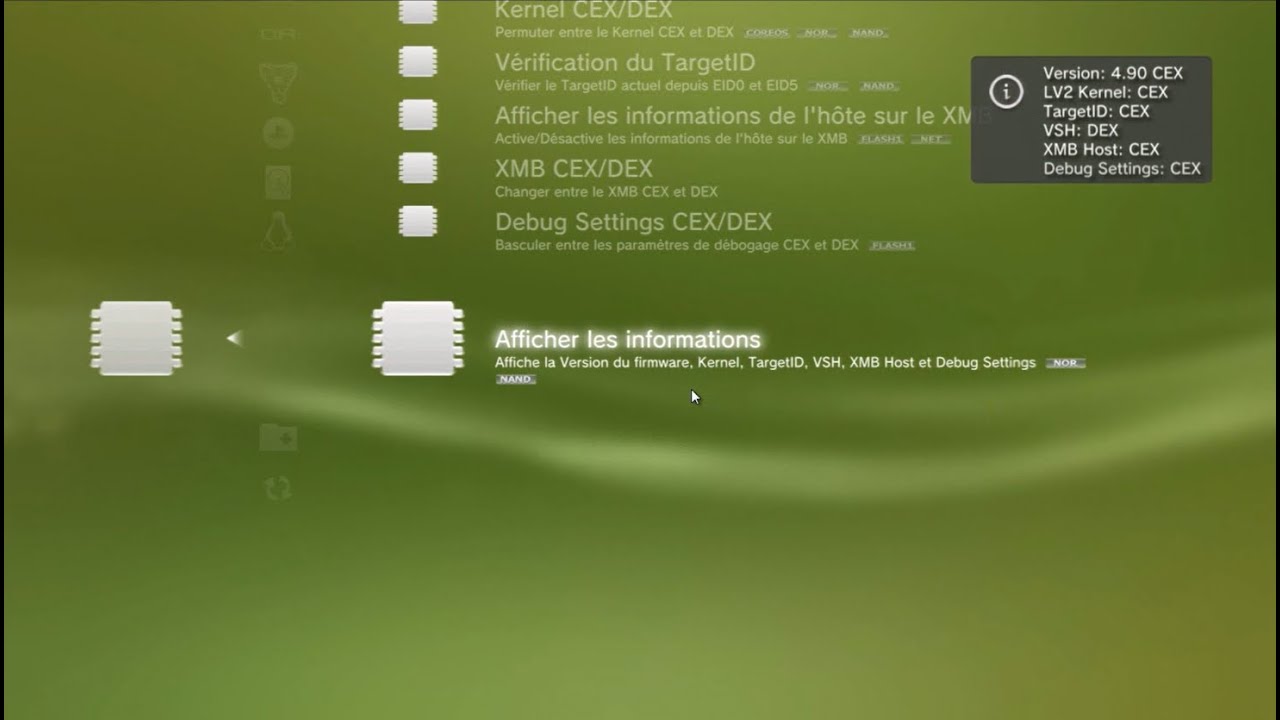Click the NAND tag on the TargetID verification row
Screen dimensions: 1280x720
coord(879,86)
